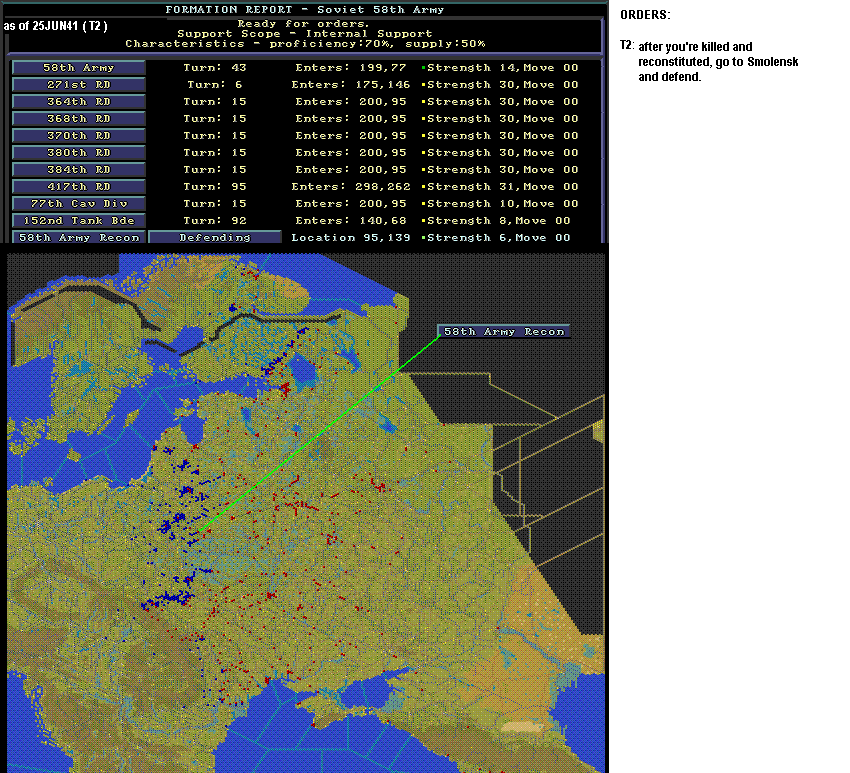
Task: Select the 77th Cav Div button
Action: (x=79, y=204)
